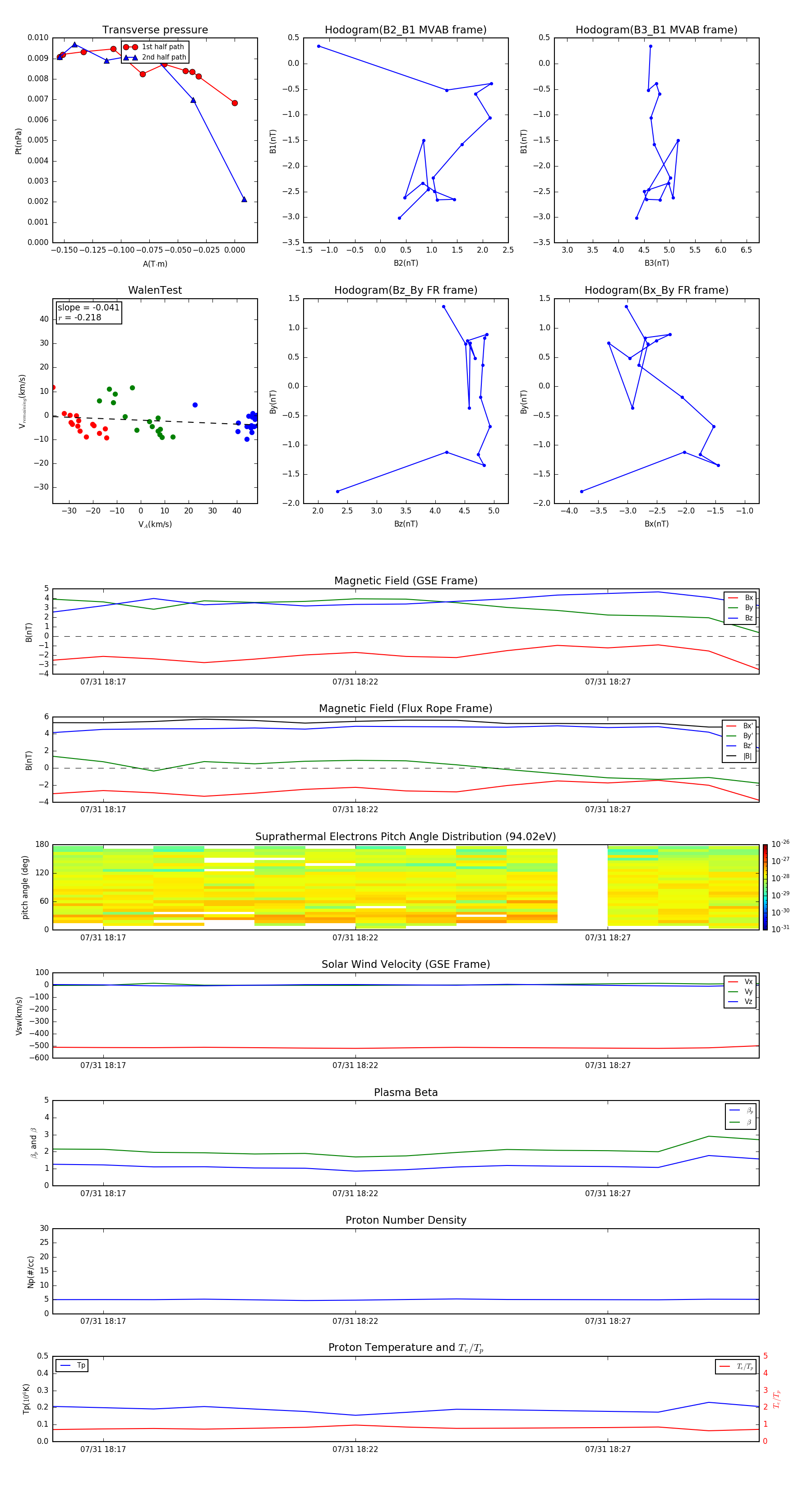Click '07/31 18:22' tick under Plasma Beta plot
Image resolution: width=812 pixels, height=1489 pixels.
pyautogui.click(x=355, y=1193)
